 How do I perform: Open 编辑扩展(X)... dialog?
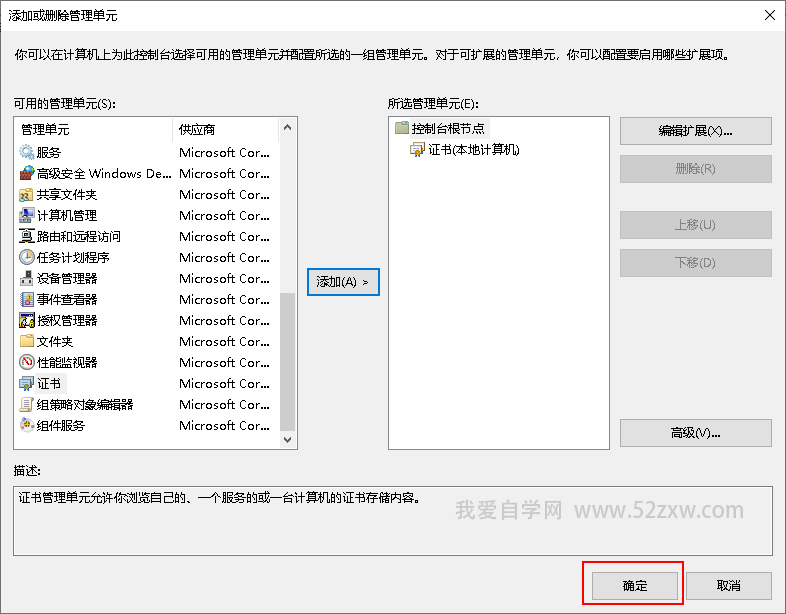695,131
